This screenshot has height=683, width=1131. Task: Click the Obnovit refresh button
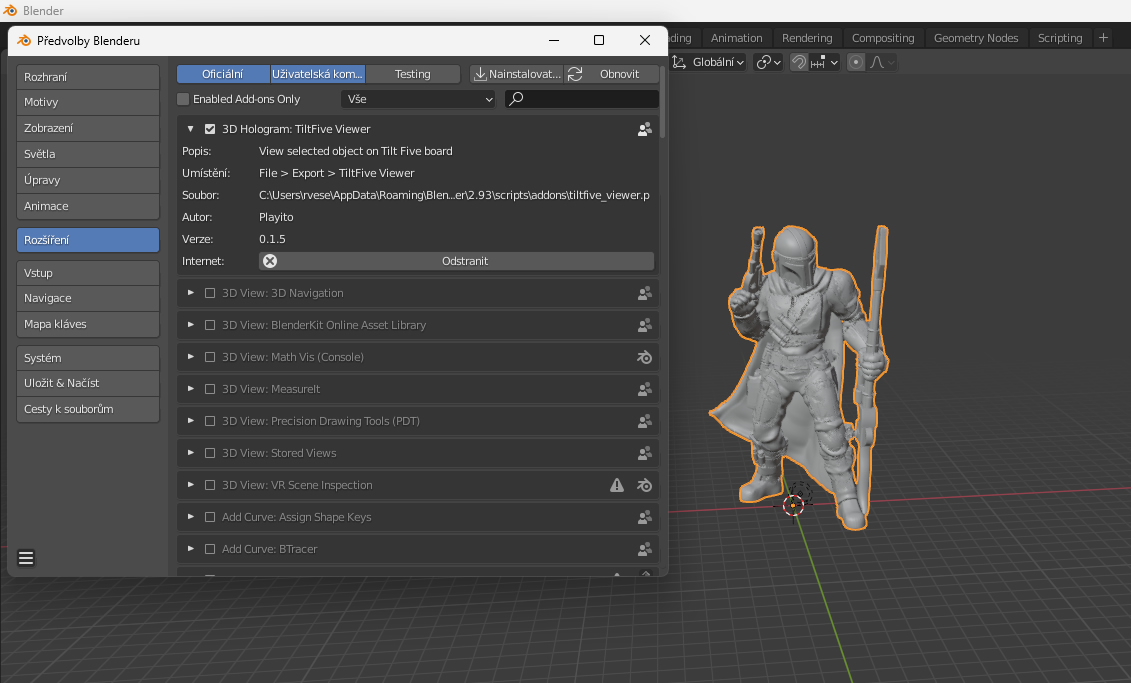click(x=612, y=74)
